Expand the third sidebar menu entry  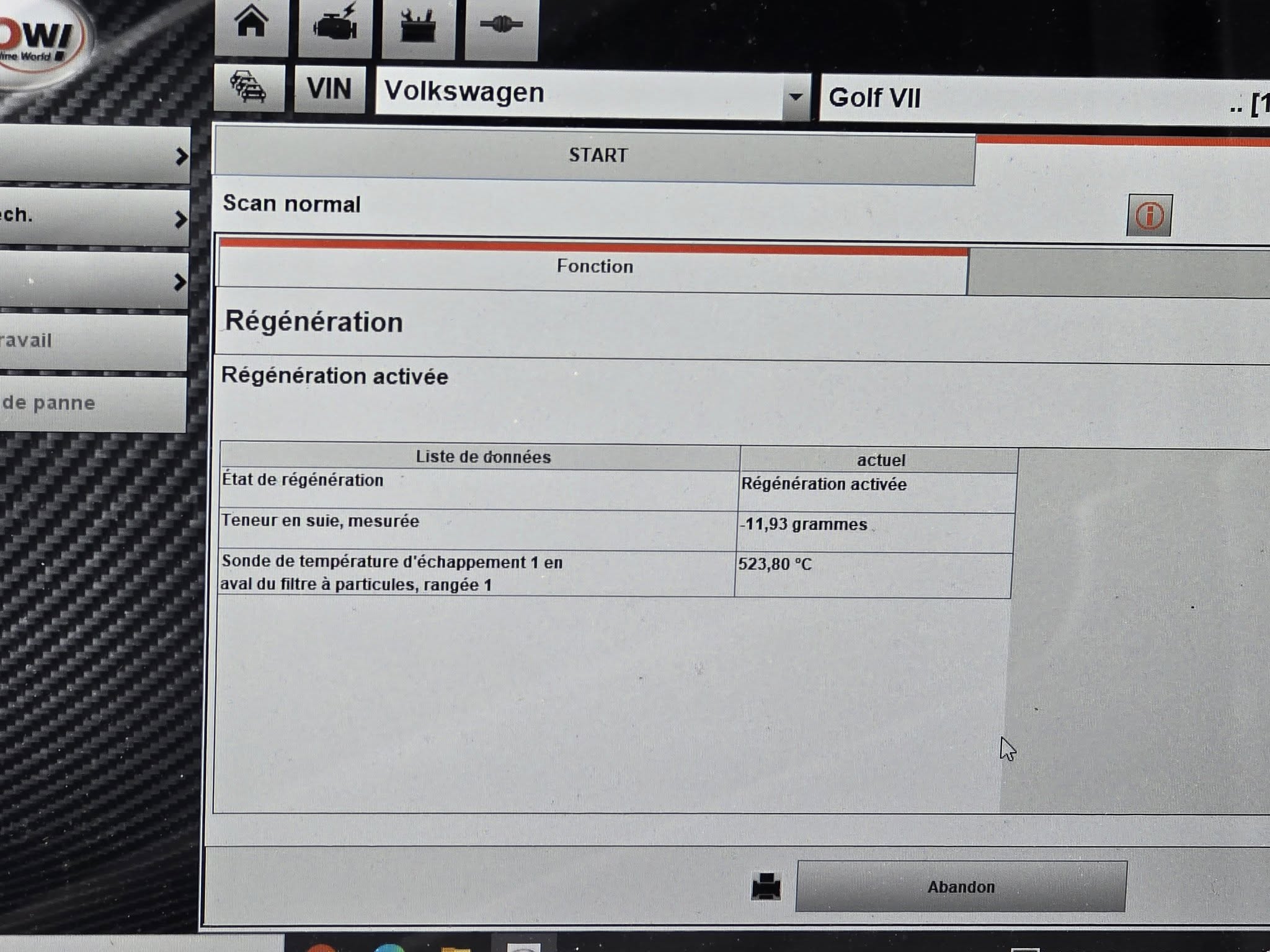pyautogui.click(x=94, y=281)
